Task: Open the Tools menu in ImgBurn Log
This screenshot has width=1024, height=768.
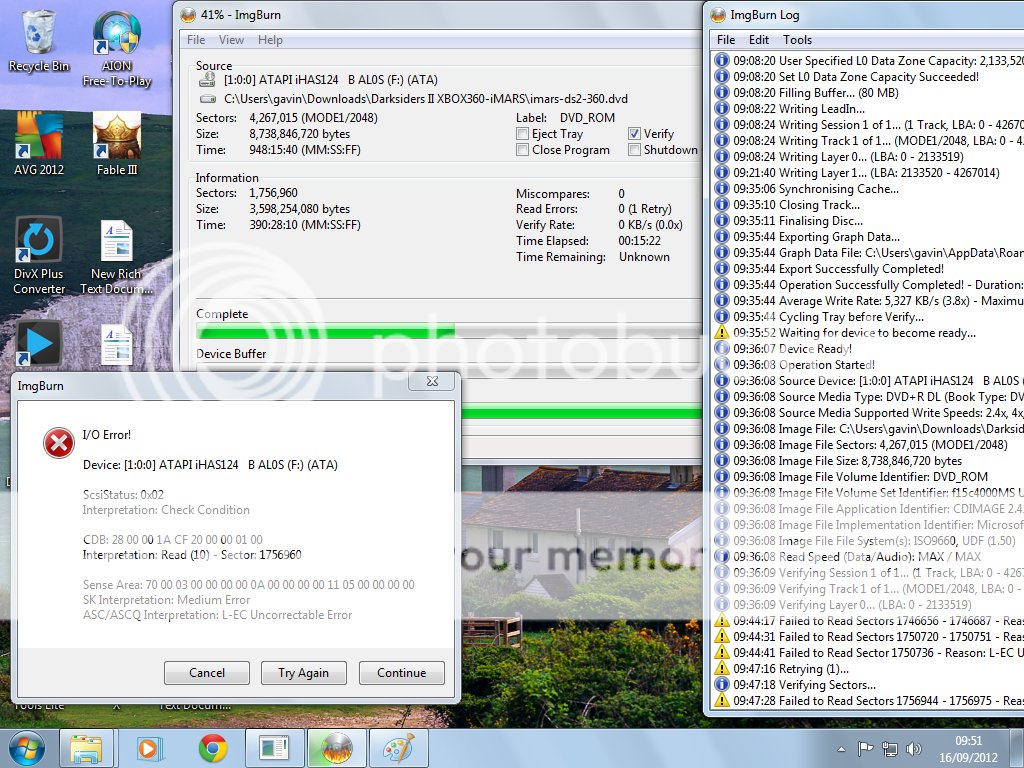Action: coord(797,40)
